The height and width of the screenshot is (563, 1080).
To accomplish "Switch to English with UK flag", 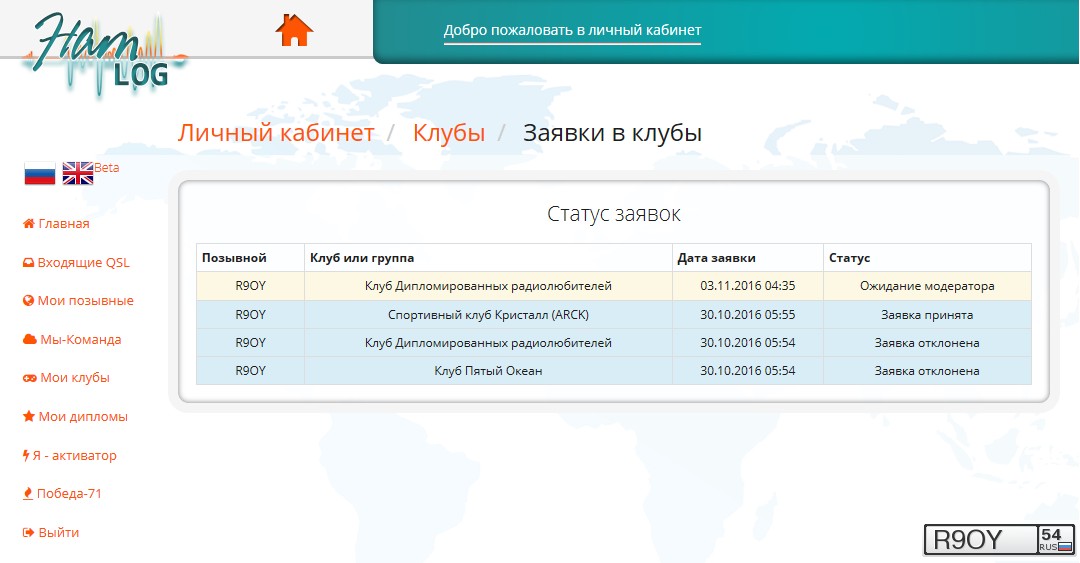I will (78, 173).
